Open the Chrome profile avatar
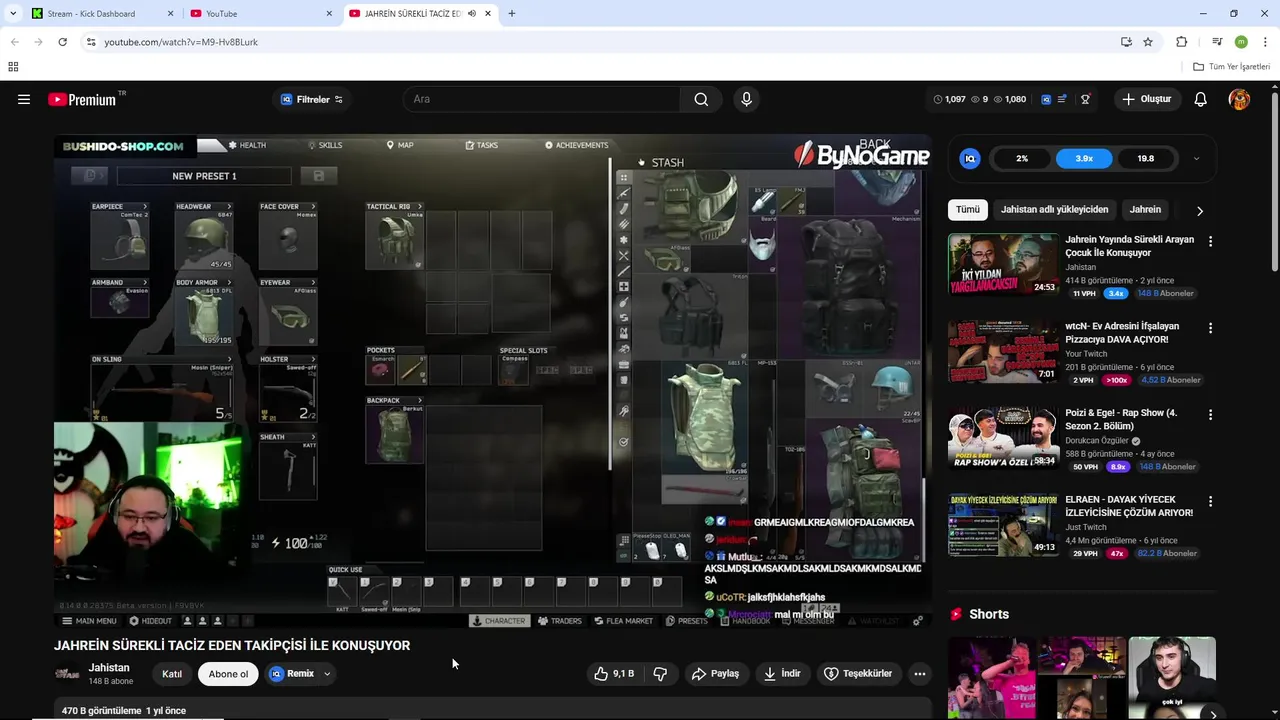The image size is (1280, 720). point(1241,42)
